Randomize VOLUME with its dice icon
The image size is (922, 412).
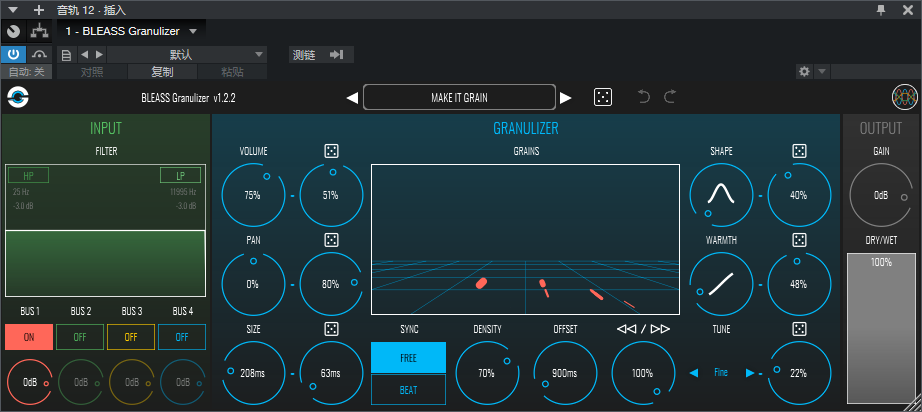pyautogui.click(x=332, y=151)
